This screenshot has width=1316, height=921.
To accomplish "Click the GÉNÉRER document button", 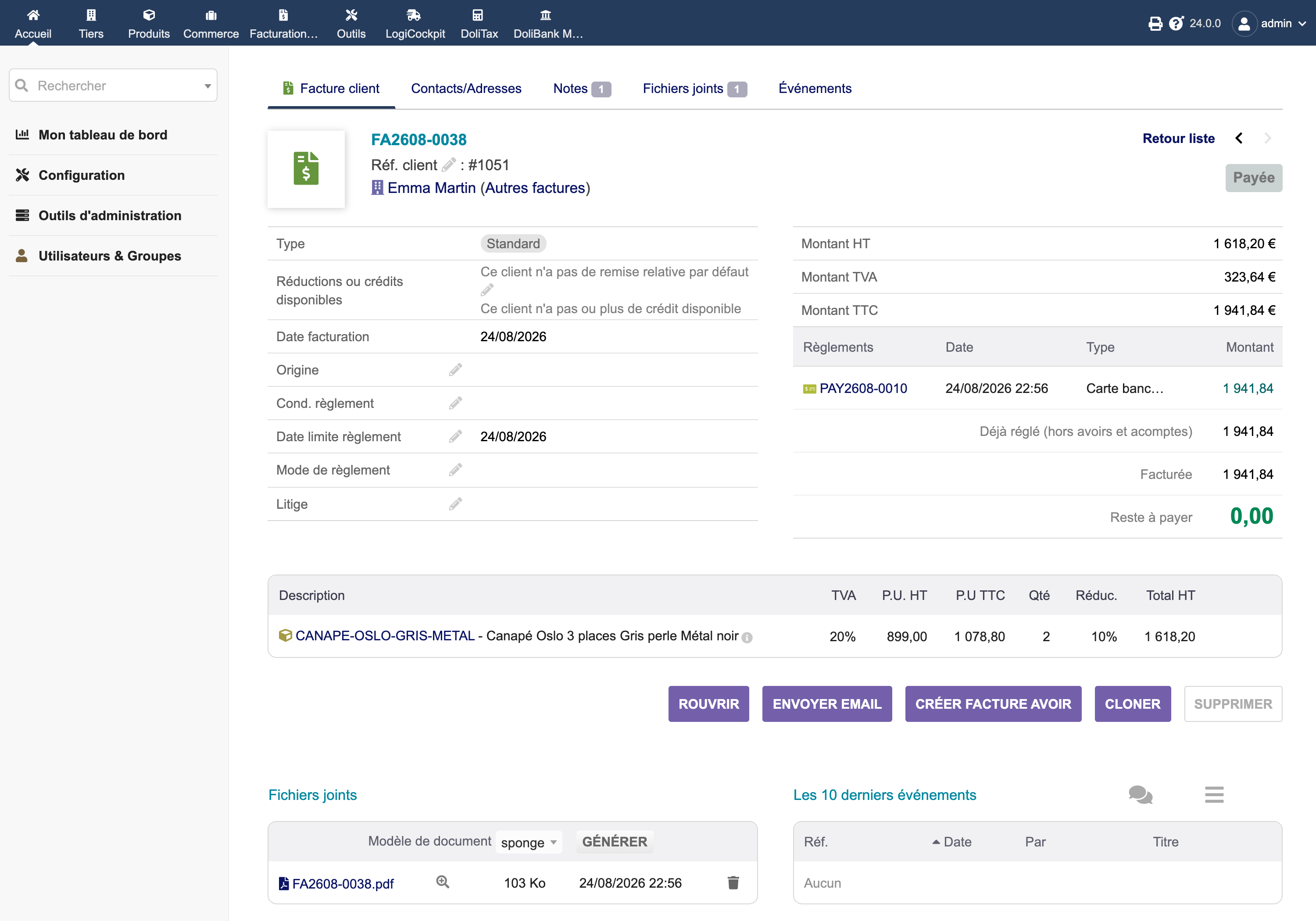I will click(x=615, y=842).
